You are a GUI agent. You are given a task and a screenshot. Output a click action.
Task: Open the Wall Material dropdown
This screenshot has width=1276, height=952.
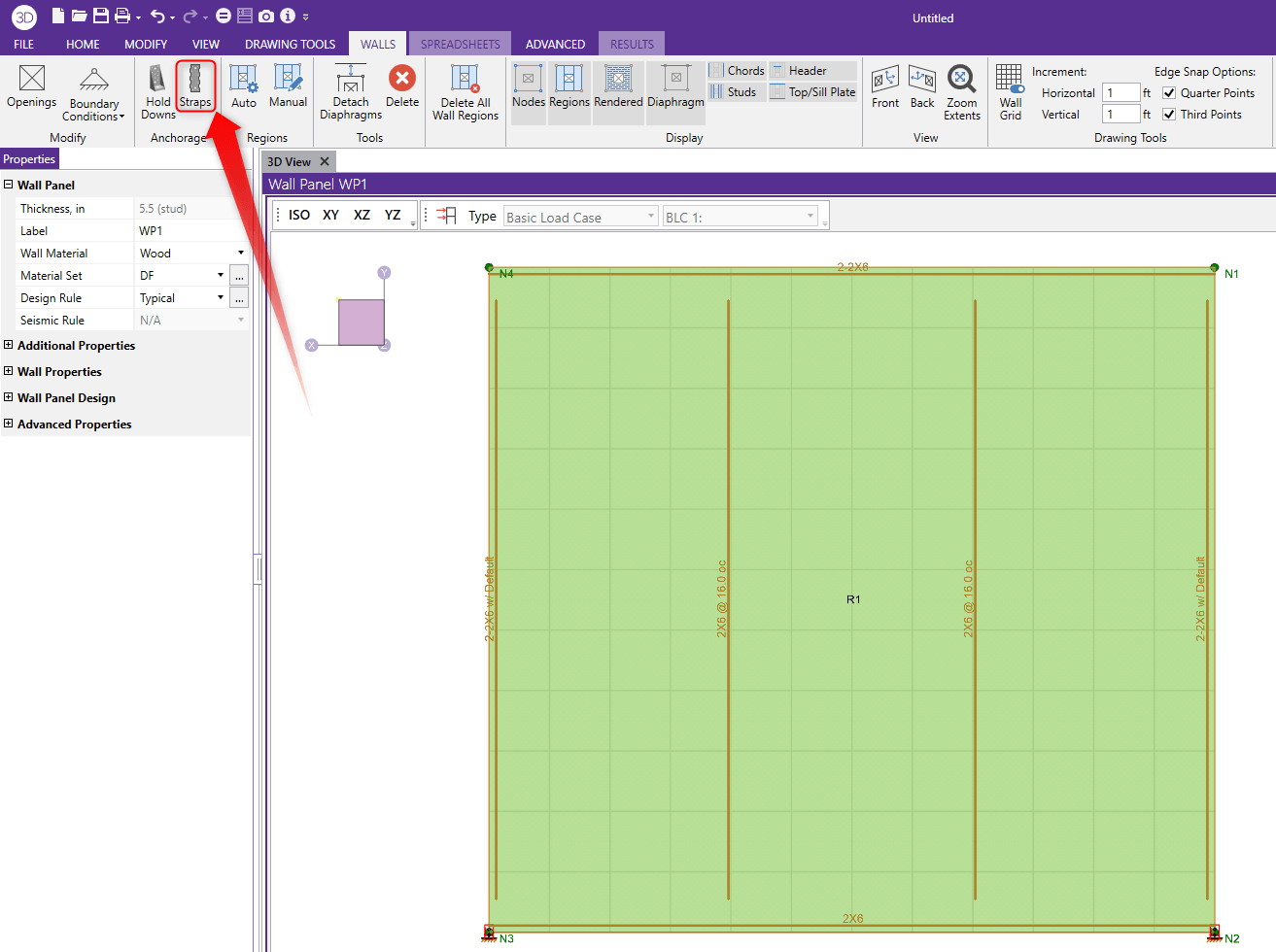[x=241, y=254]
